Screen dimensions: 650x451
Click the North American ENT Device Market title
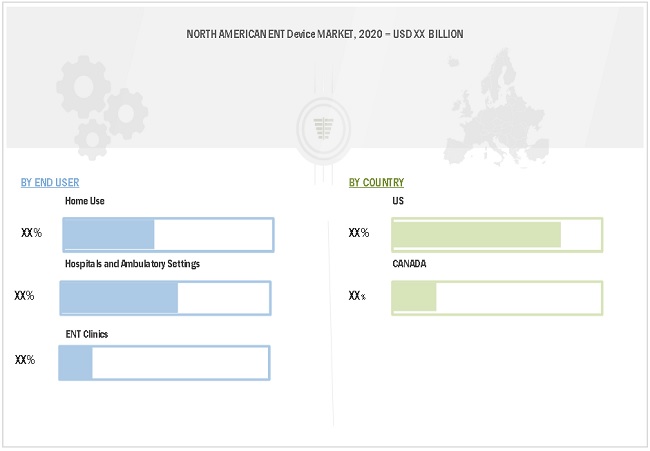[x=325, y=34]
